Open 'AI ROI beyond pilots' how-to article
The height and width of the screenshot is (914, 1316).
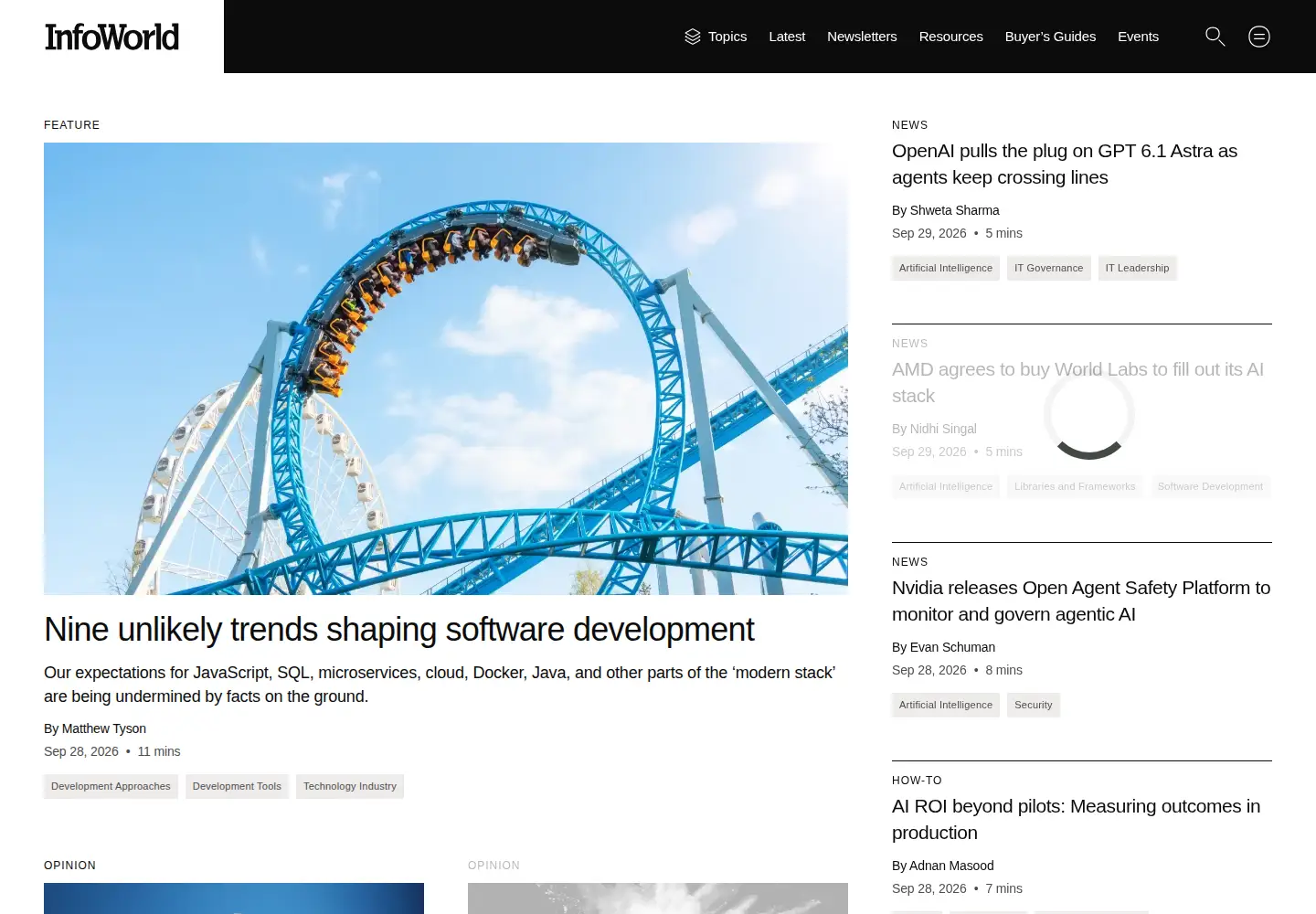tap(1076, 819)
